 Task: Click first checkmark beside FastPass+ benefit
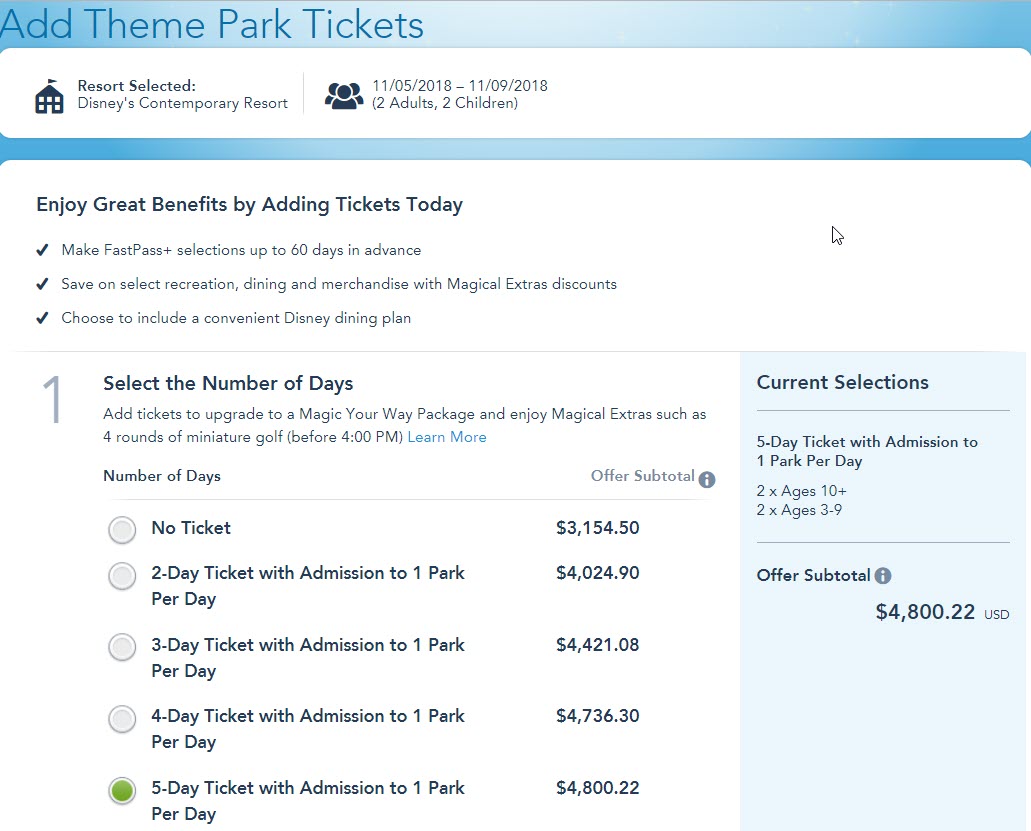coord(42,250)
